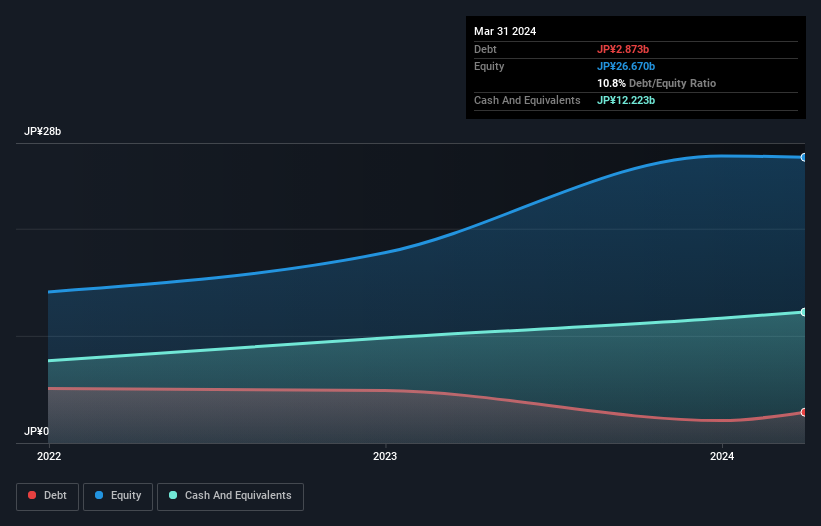Click the teal Cash legend dot
Image resolution: width=821 pixels, height=526 pixels.
[x=173, y=495]
